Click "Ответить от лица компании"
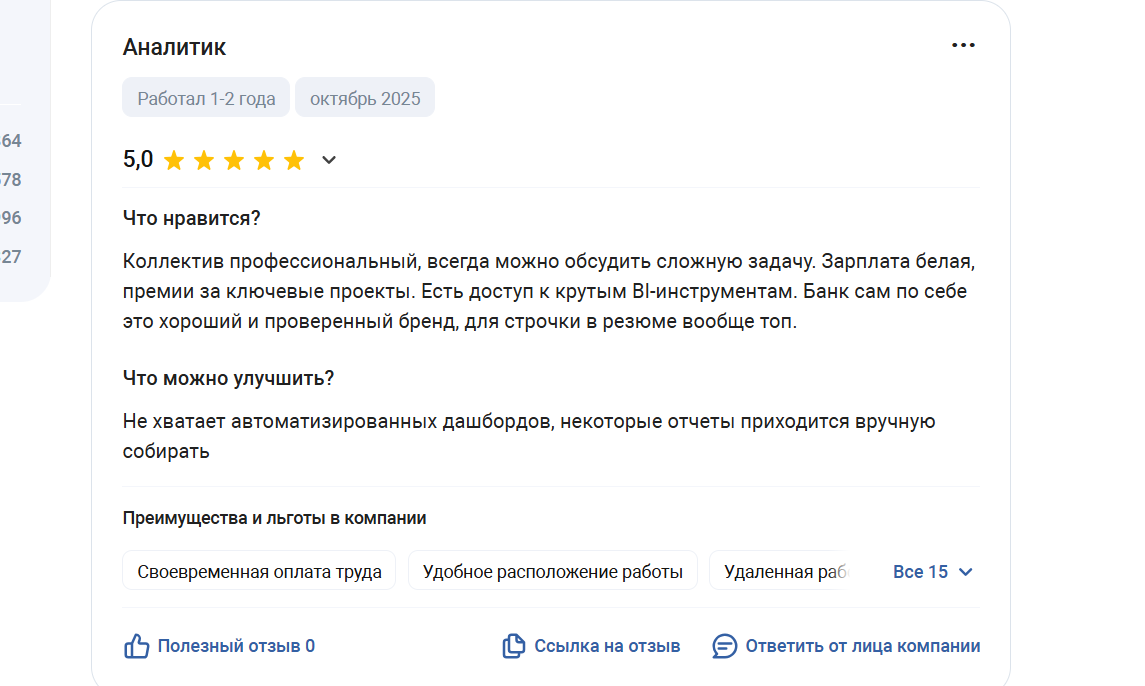This screenshot has width=1145, height=686. point(862,646)
